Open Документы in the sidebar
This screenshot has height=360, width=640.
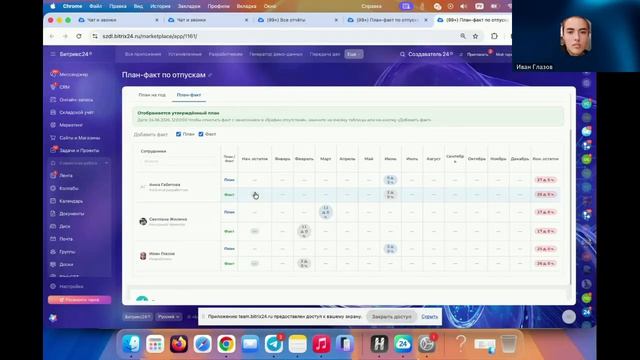[x=71, y=214]
